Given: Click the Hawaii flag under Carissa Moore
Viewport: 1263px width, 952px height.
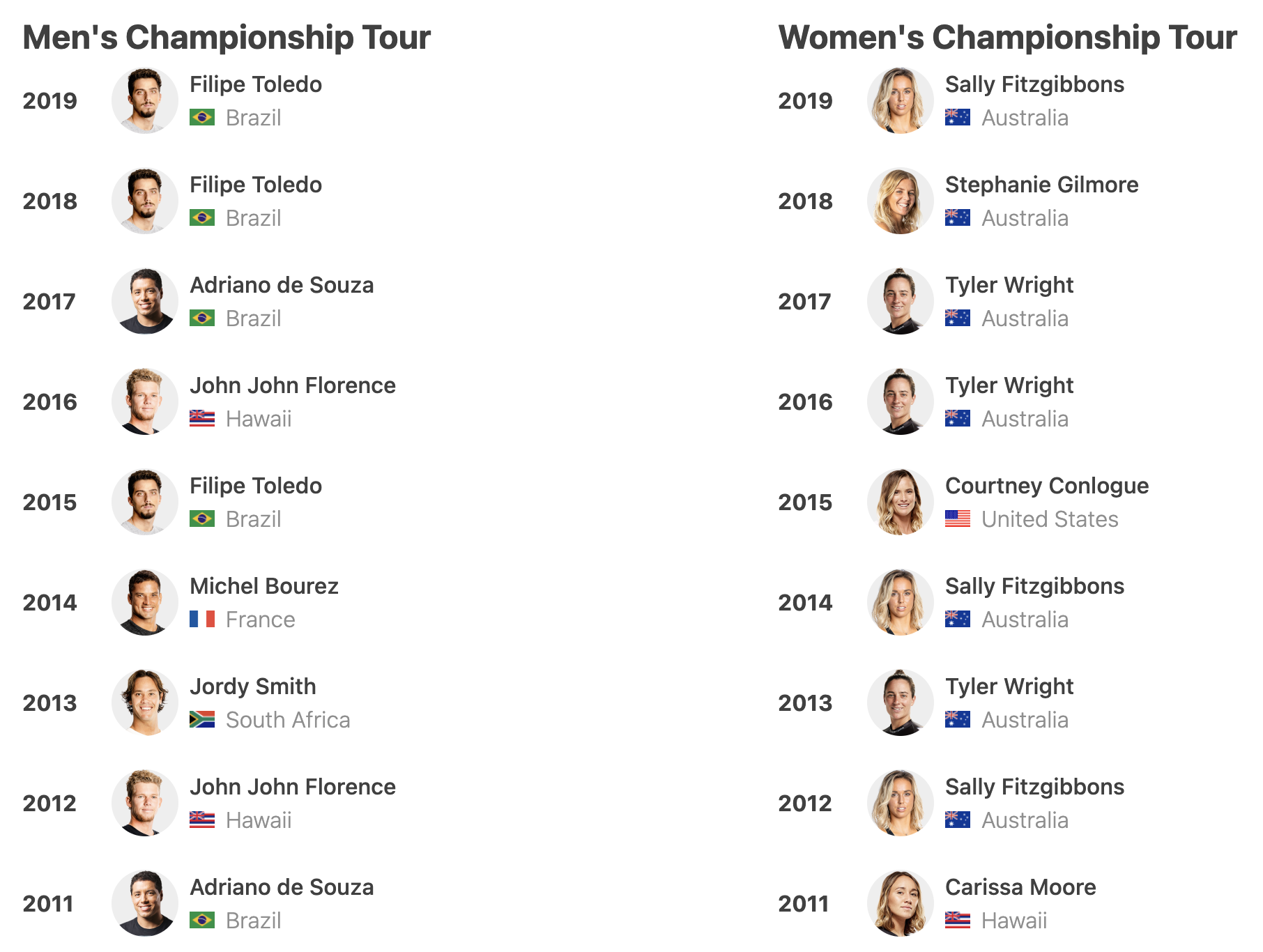Looking at the screenshot, I should pyautogui.click(x=958, y=920).
